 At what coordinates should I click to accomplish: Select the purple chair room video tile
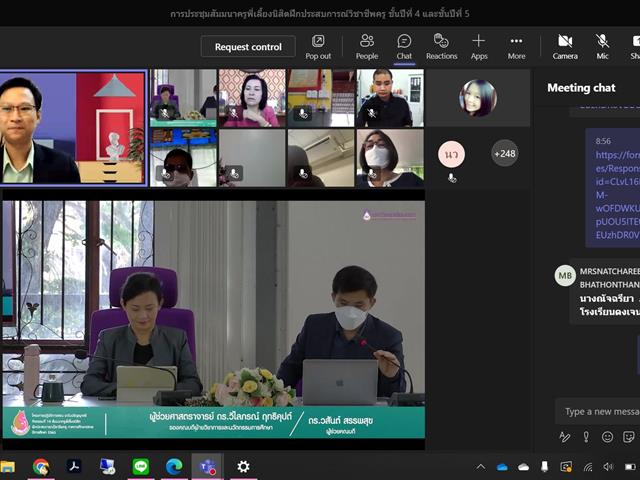183,98
